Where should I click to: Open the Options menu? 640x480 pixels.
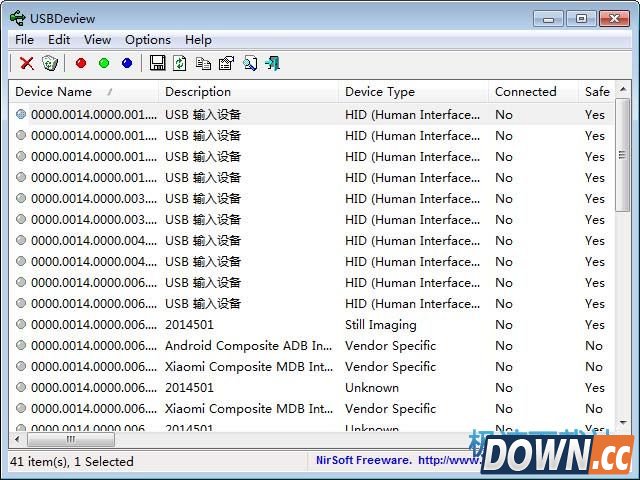pos(148,40)
